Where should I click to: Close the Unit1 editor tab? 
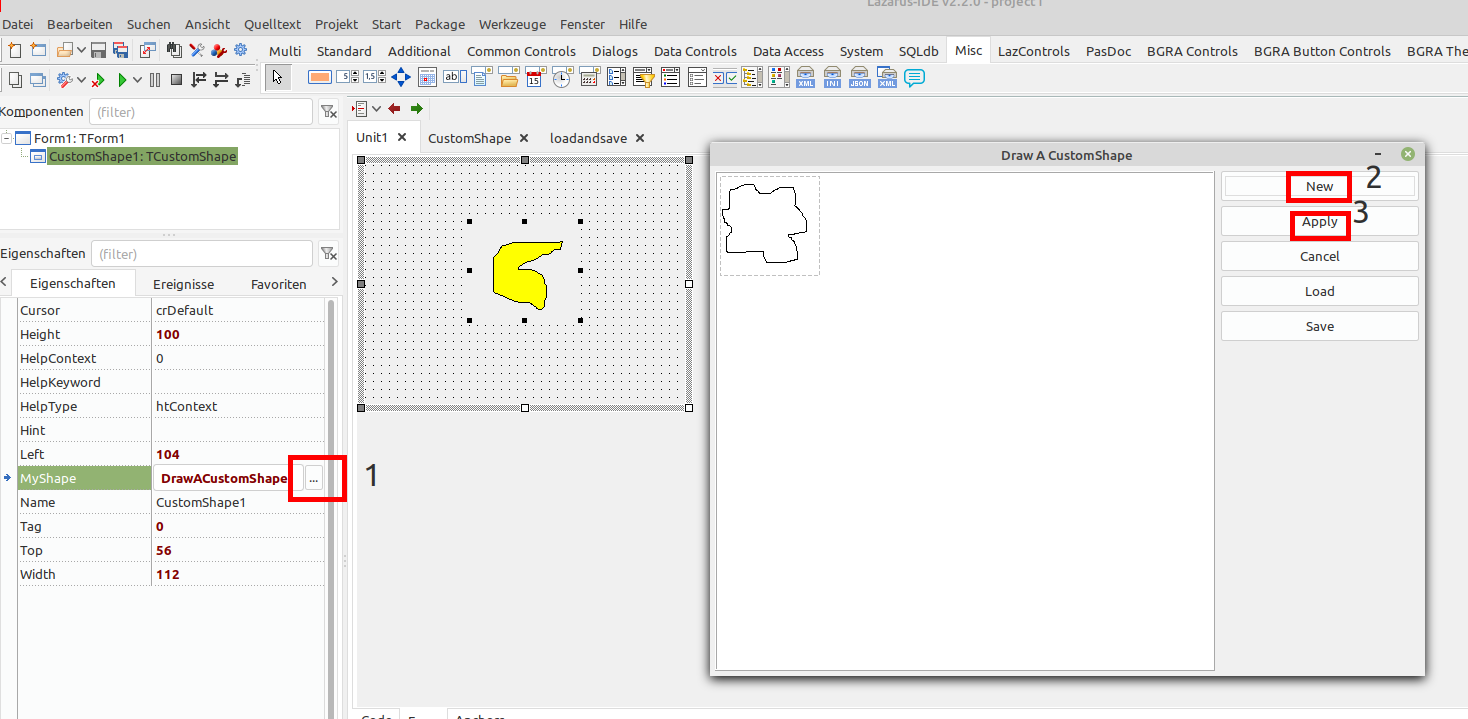point(402,138)
